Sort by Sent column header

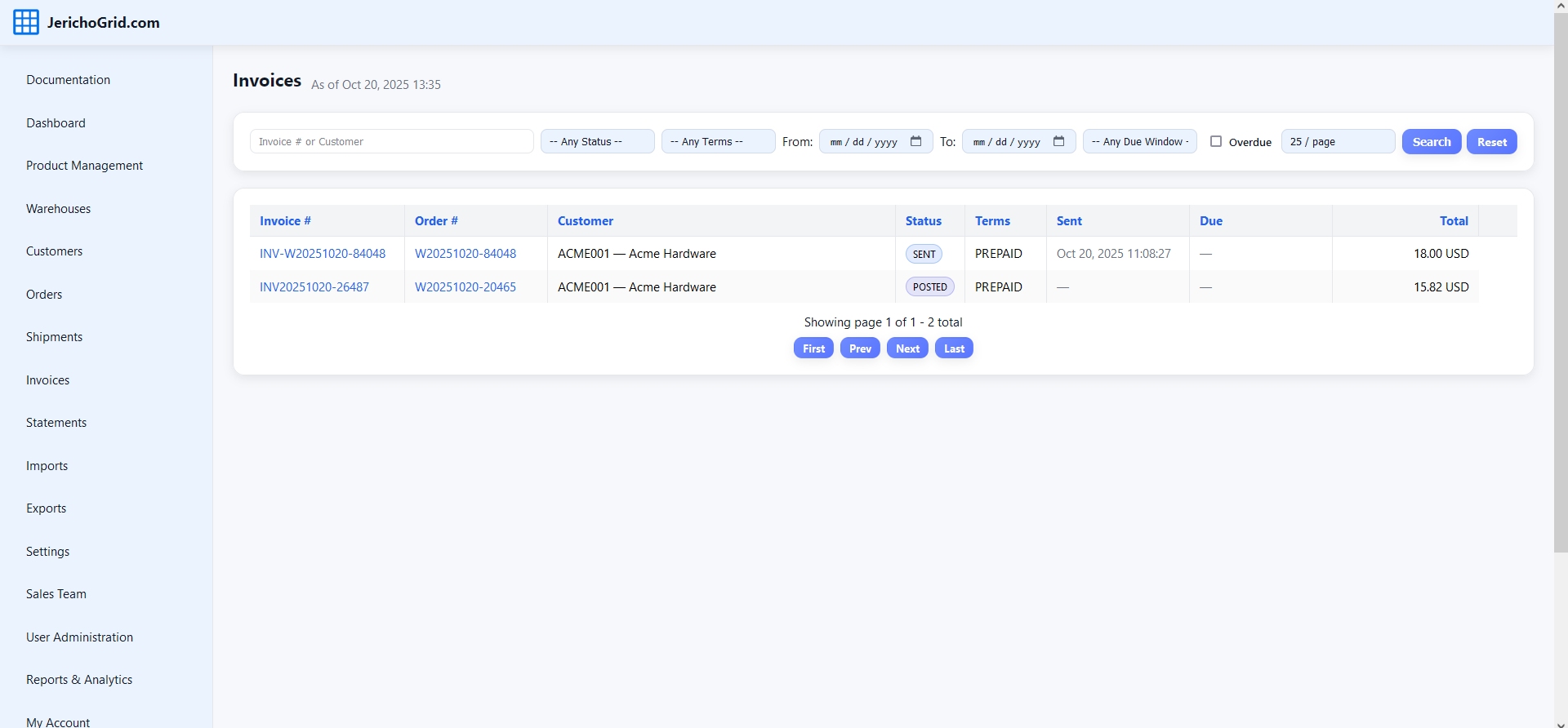click(1069, 221)
